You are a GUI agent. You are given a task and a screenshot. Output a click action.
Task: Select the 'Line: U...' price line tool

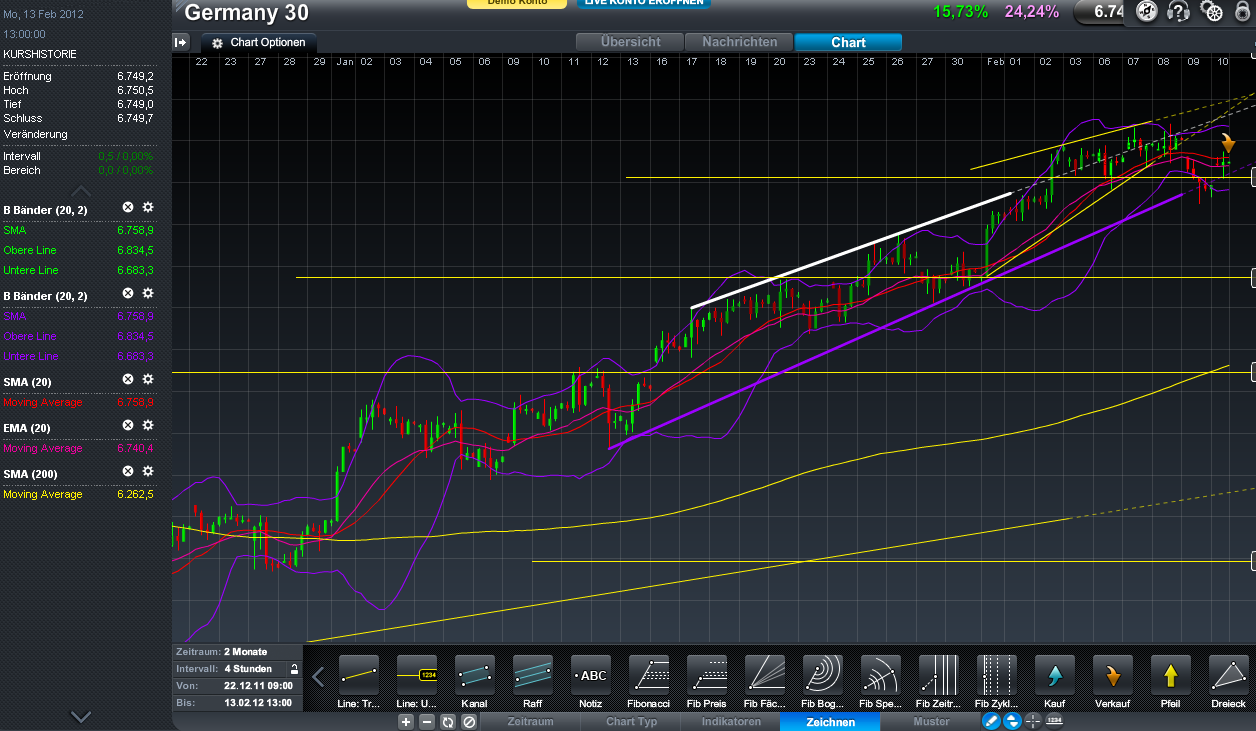pos(417,675)
